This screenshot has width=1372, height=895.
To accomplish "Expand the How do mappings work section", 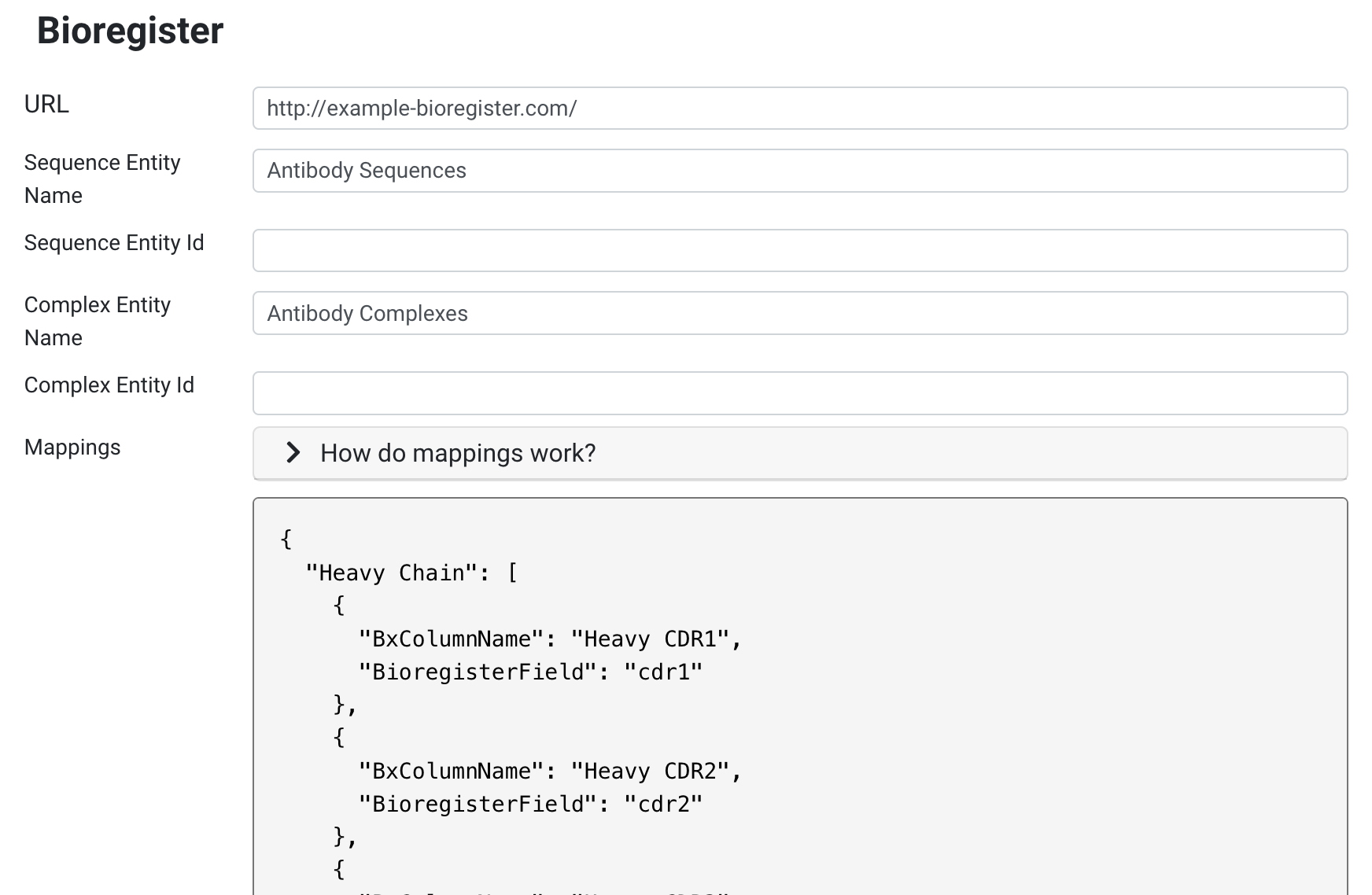I will point(456,453).
